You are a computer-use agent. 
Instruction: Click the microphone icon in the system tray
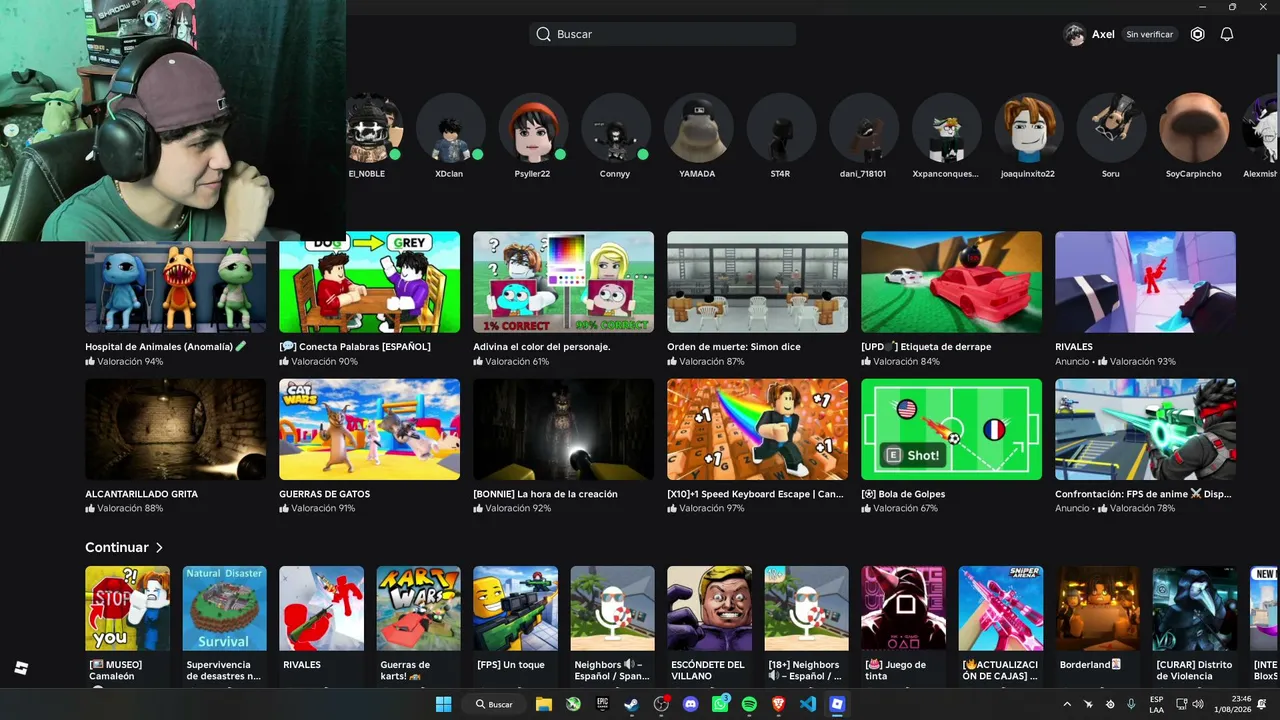(1131, 704)
